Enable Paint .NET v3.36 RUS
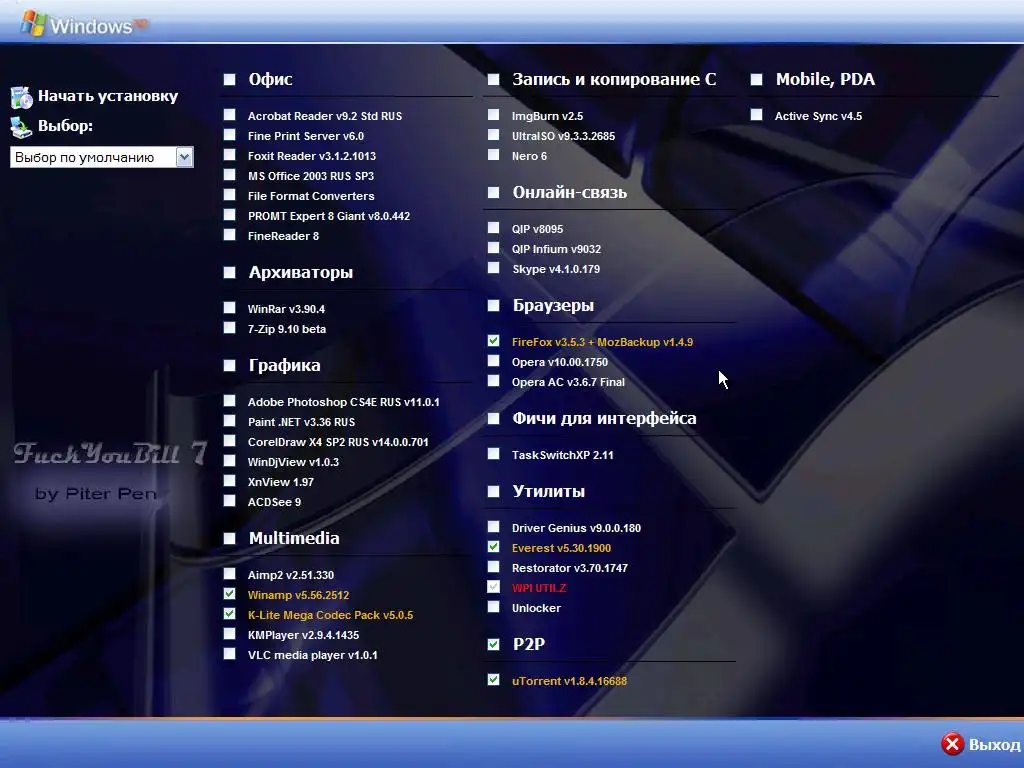This screenshot has height=768, width=1024. pos(229,421)
